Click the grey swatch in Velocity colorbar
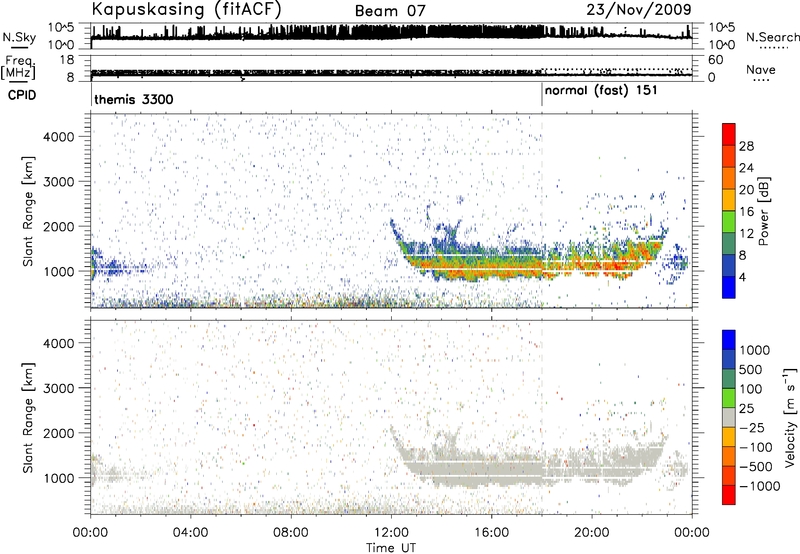 [729, 417]
